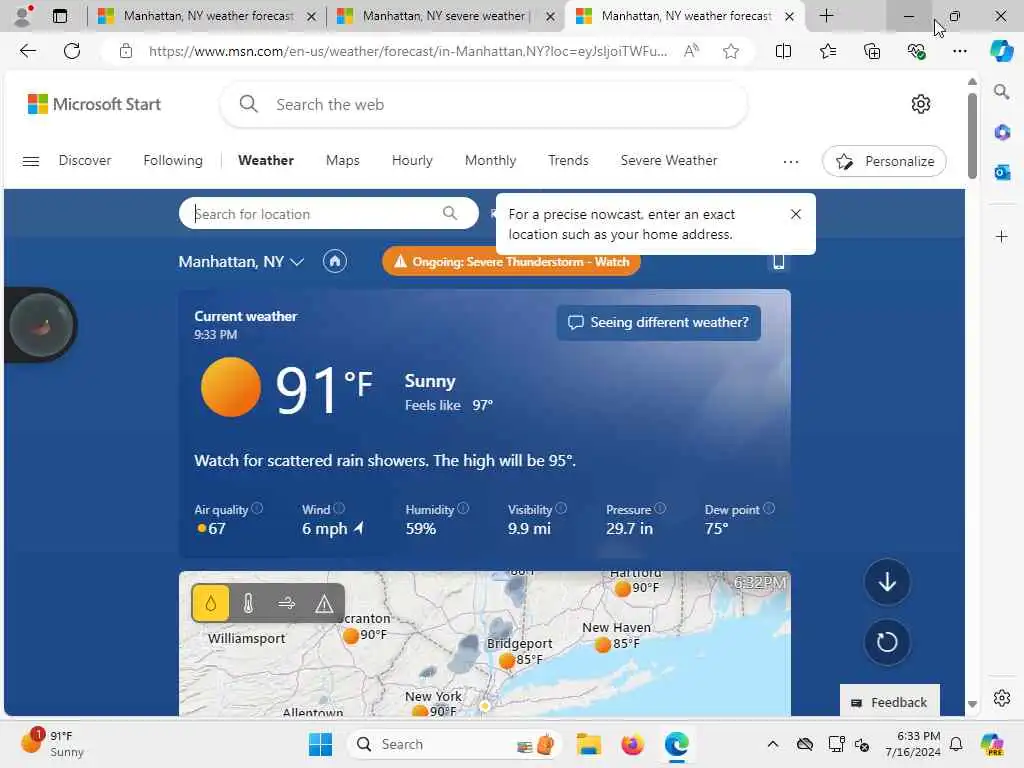Open the Windows Start menu
Image resolution: width=1024 pixels, height=768 pixels.
(x=320, y=744)
